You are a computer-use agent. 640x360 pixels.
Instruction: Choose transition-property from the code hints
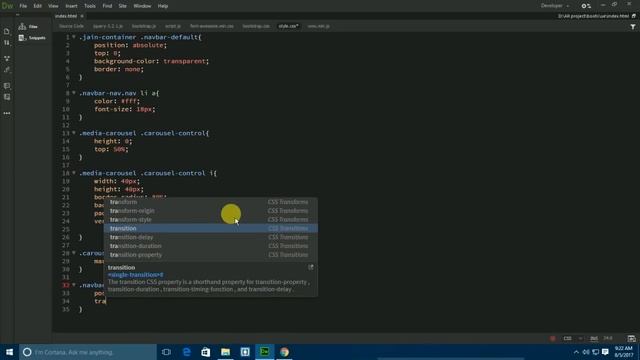tap(211, 255)
